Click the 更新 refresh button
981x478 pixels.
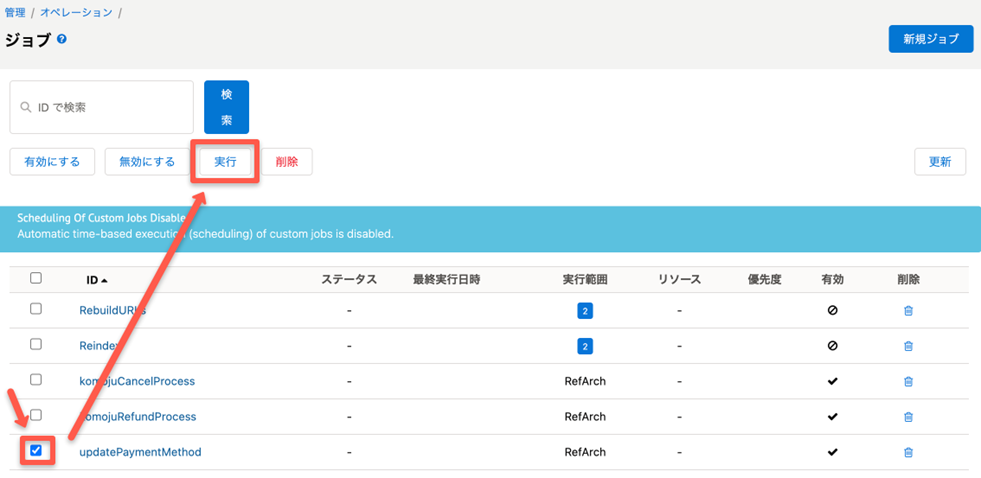click(x=939, y=161)
